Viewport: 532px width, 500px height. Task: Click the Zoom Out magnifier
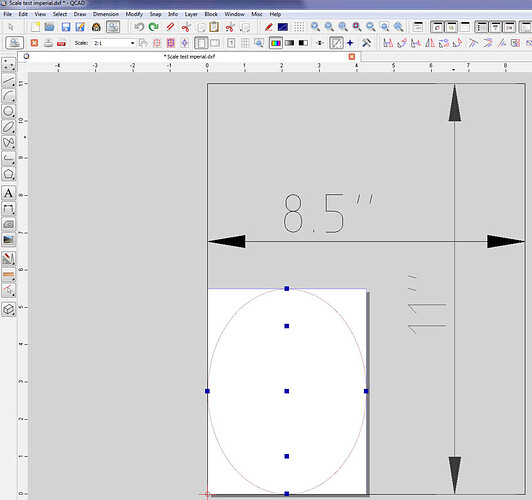(x=329, y=27)
